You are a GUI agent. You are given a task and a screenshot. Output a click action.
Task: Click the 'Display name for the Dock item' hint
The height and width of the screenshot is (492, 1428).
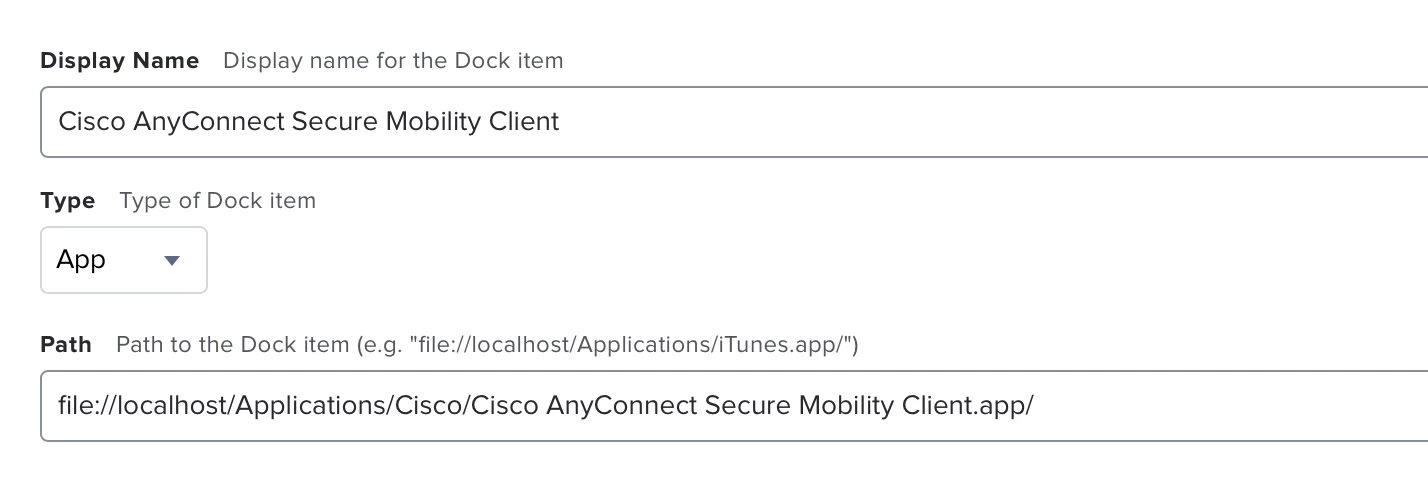coord(393,61)
